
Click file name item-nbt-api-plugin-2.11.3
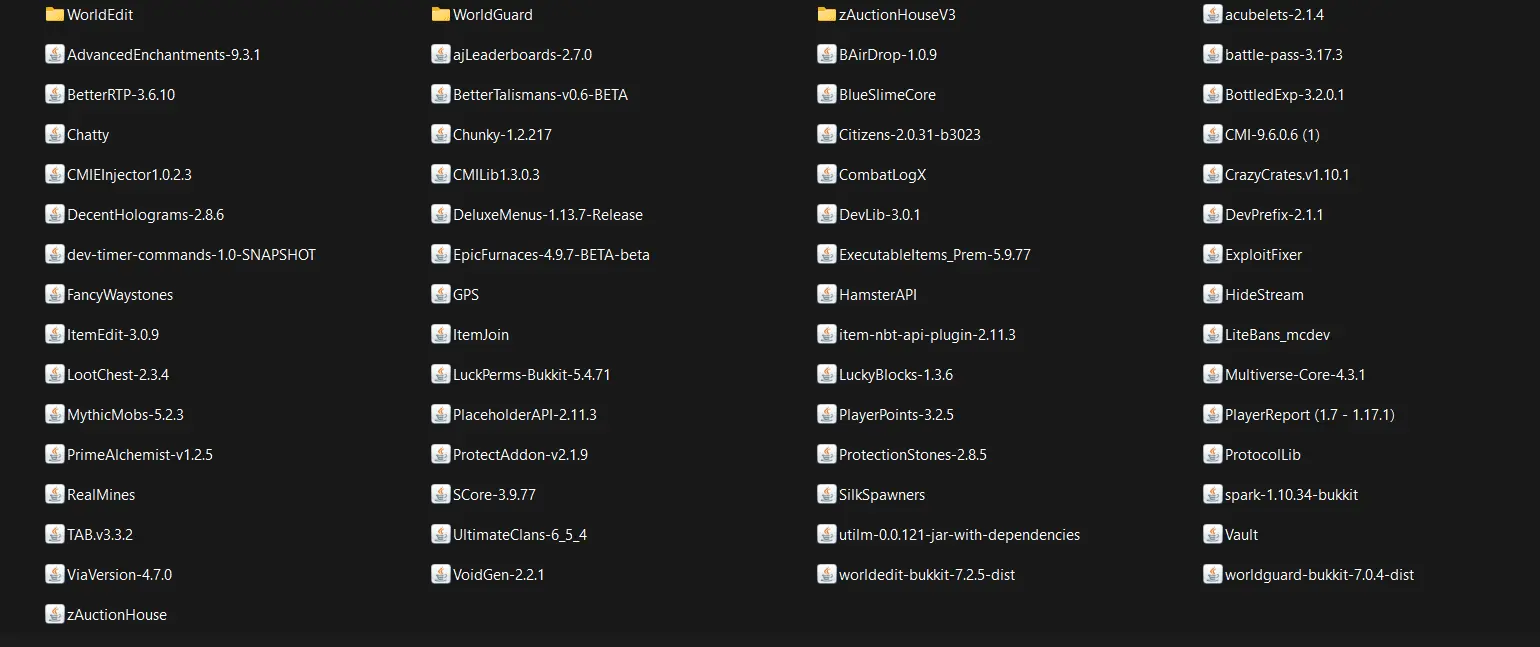927,335
